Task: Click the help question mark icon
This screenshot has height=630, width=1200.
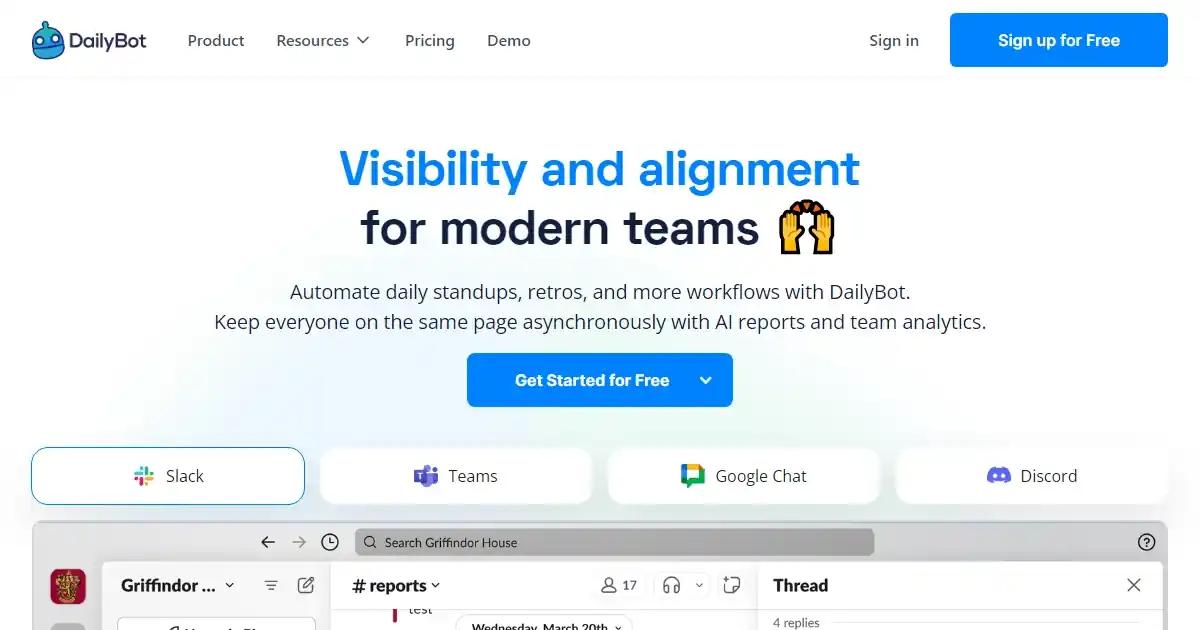Action: pyautogui.click(x=1147, y=542)
